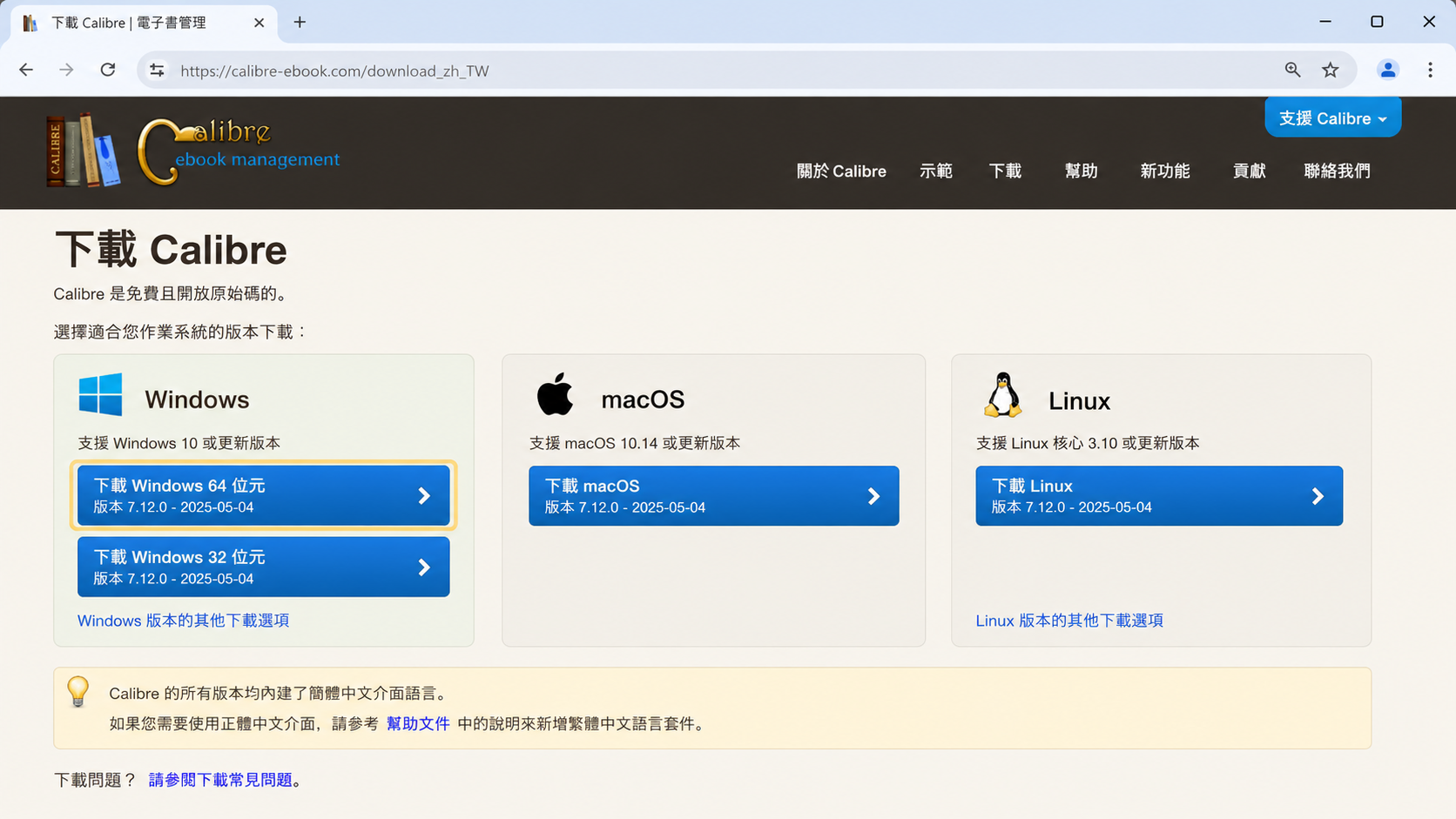
Task: Click text Calibre 的所有版本均內建了簡體中文介面語言。
Action: click(280, 694)
